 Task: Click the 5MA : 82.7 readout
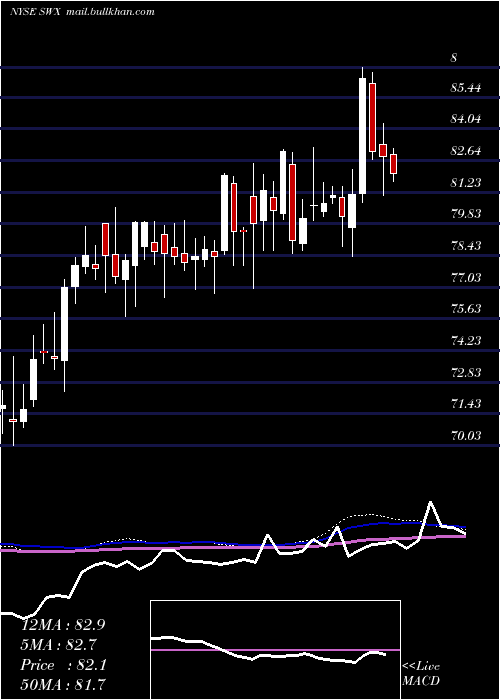pyautogui.click(x=59, y=645)
